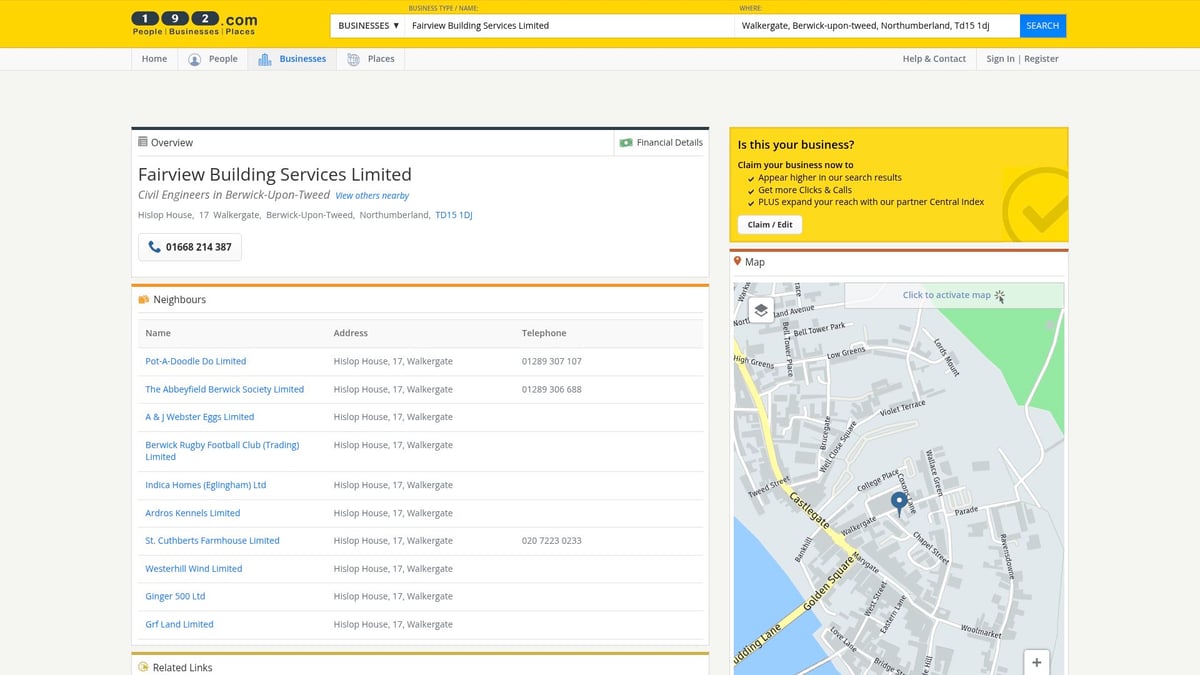Viewport: 1200px width, 675px height.
Task: Open the People navigation tab
Action: coord(213,59)
